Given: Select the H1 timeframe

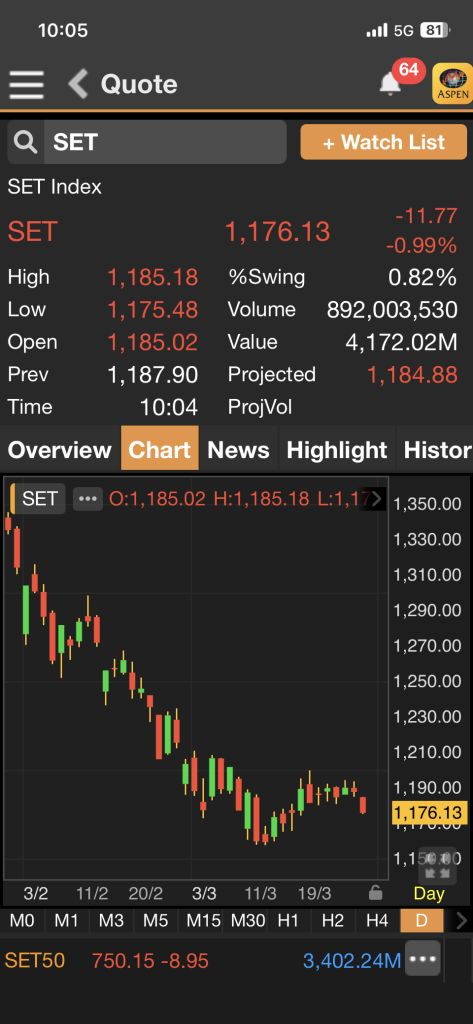Looking at the screenshot, I should pyautogui.click(x=288, y=921).
